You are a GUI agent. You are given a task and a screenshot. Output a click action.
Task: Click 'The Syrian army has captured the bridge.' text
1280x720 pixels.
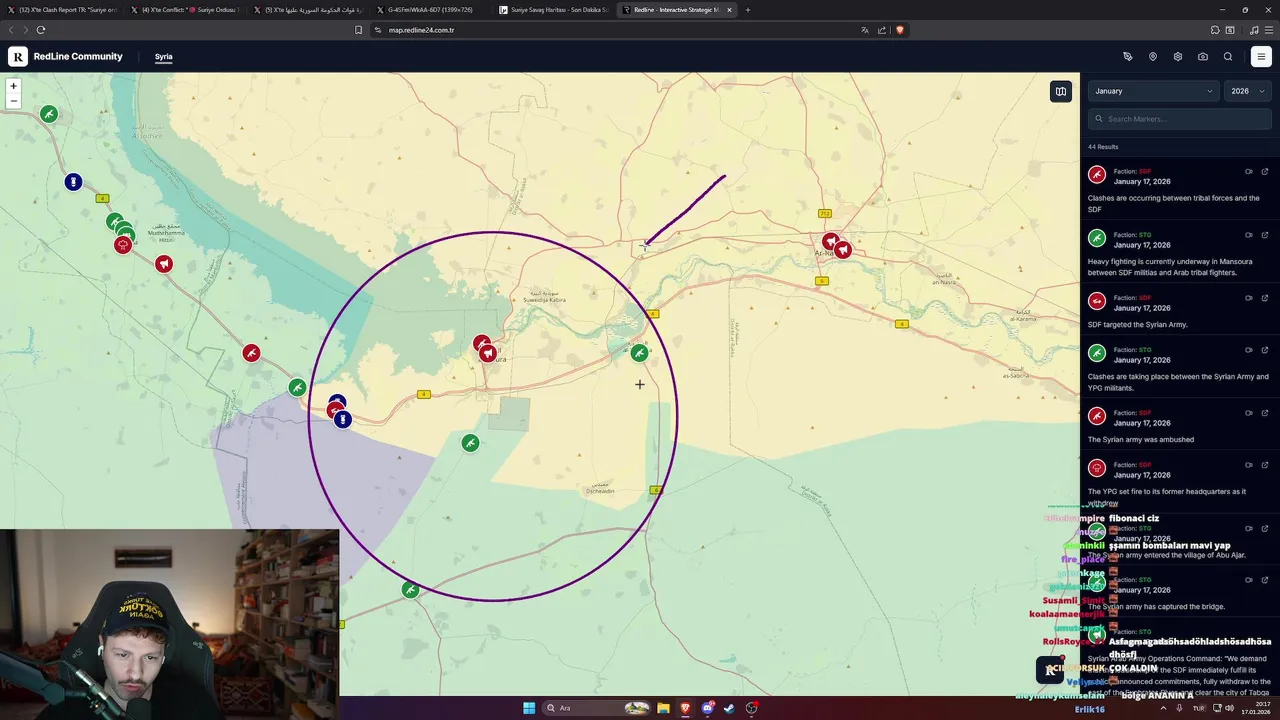point(1156,607)
